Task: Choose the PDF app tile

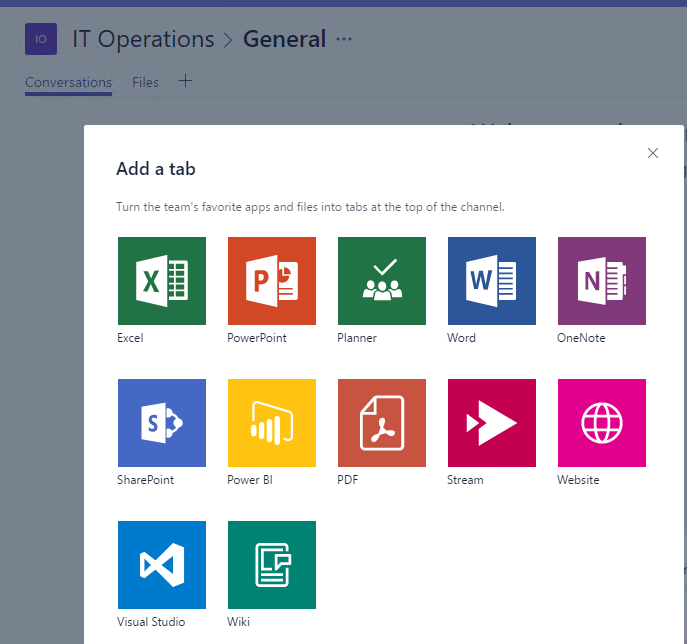Action: (x=382, y=423)
